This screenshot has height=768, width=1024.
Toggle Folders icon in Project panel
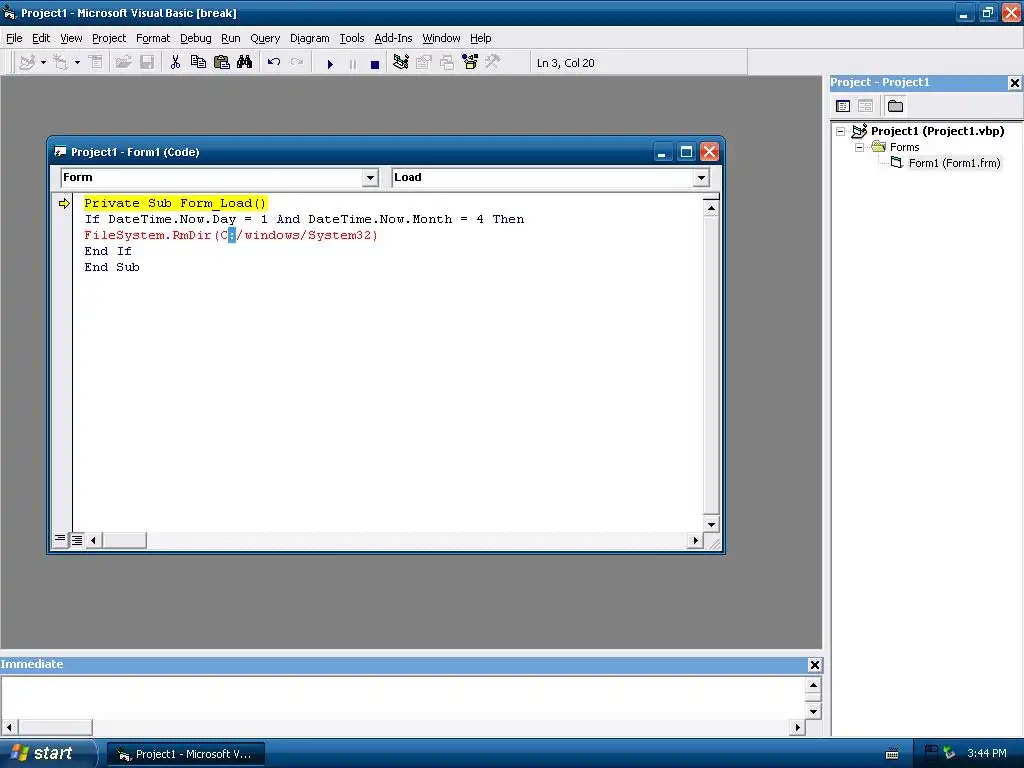tap(895, 106)
